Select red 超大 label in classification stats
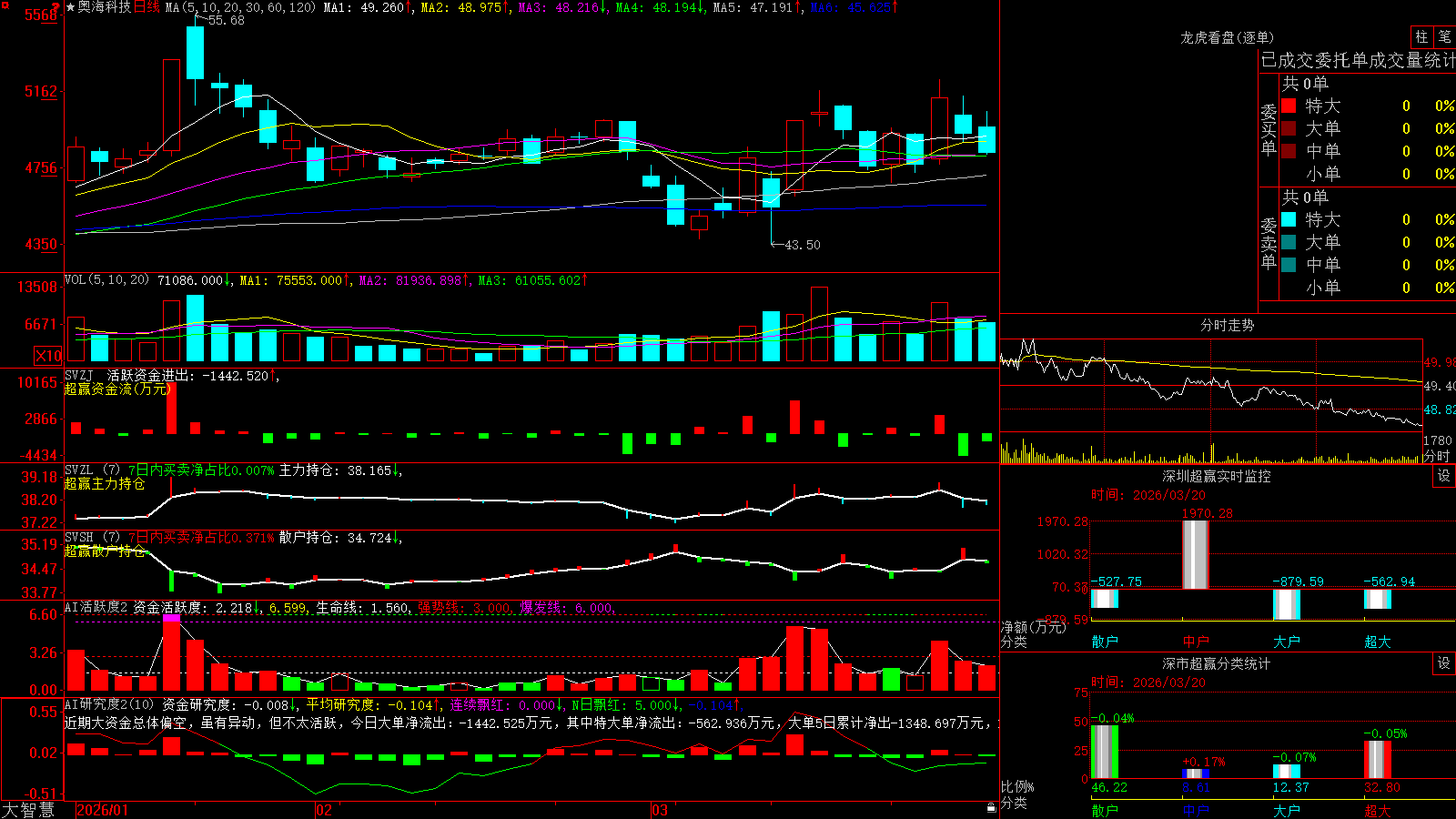 (x=1378, y=810)
